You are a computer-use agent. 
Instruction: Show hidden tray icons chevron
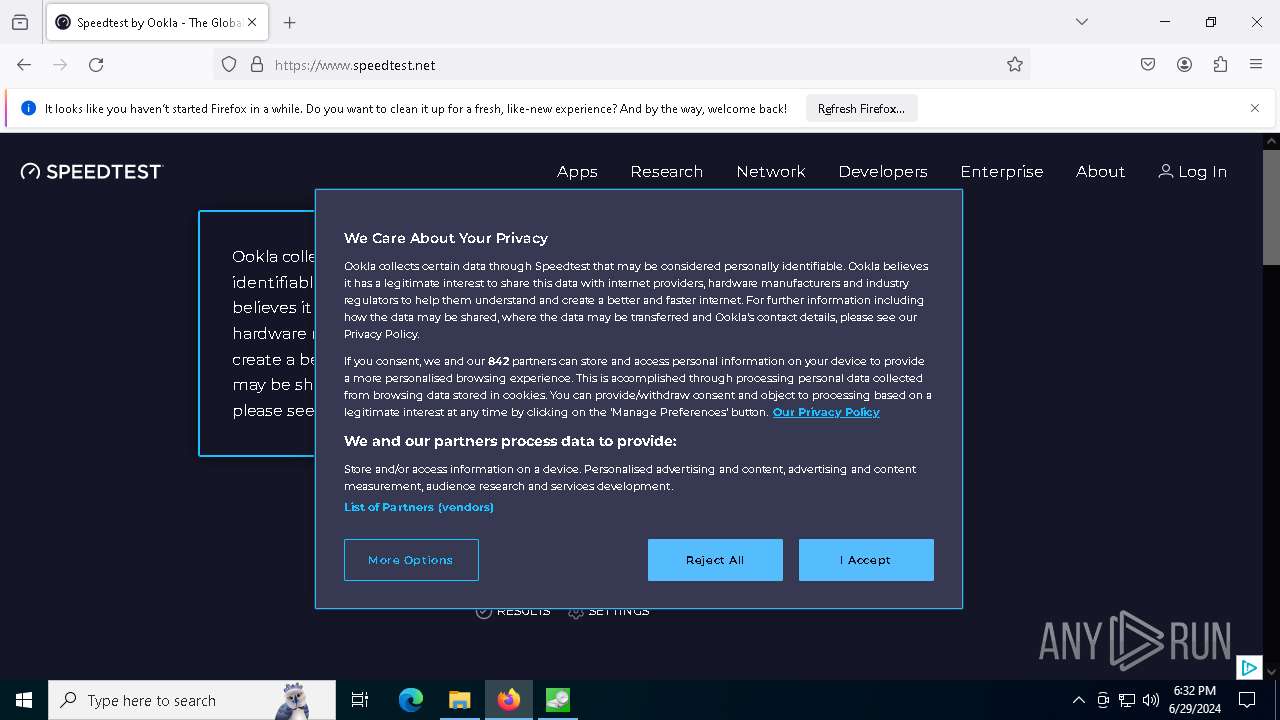pos(1078,700)
